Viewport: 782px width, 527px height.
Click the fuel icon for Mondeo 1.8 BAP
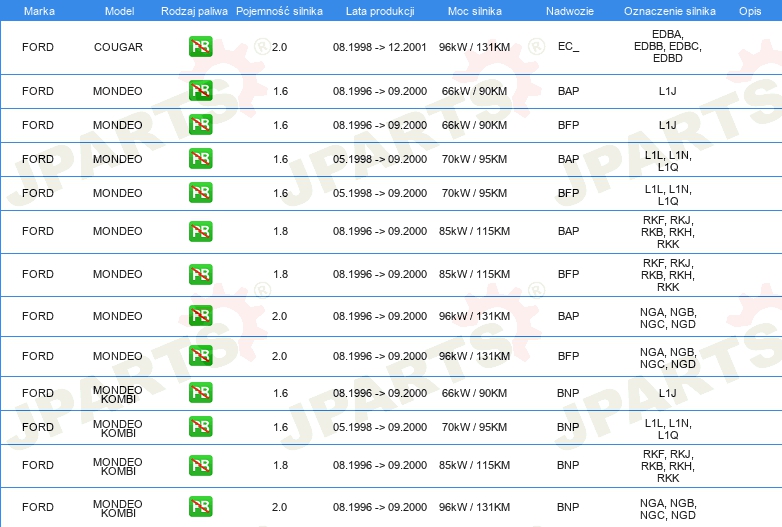pos(200,231)
